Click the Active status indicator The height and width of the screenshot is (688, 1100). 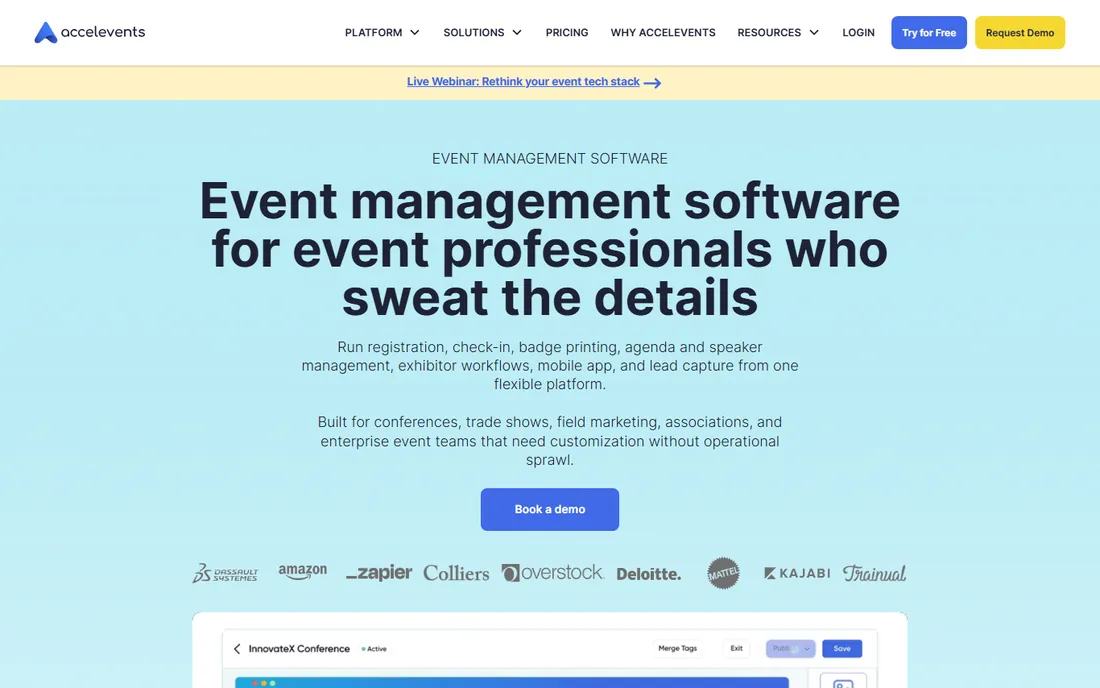(x=374, y=649)
